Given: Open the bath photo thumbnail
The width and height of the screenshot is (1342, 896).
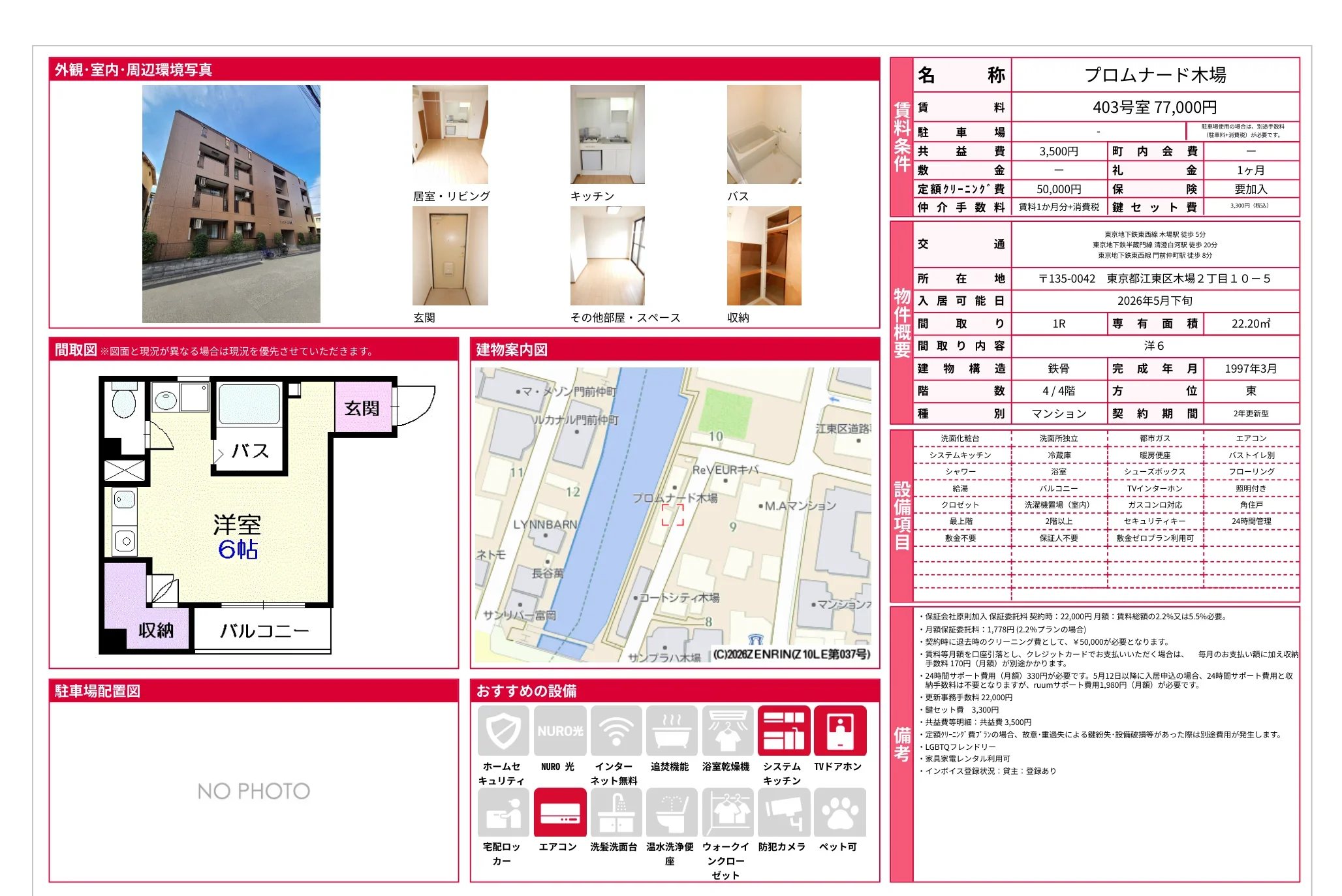Looking at the screenshot, I should [764, 134].
